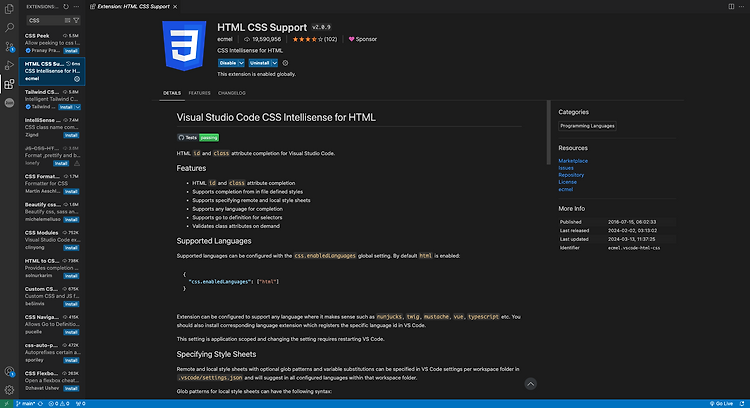Open notifications icon in status bar
Viewport: 750px width, 408px height.
click(x=742, y=404)
